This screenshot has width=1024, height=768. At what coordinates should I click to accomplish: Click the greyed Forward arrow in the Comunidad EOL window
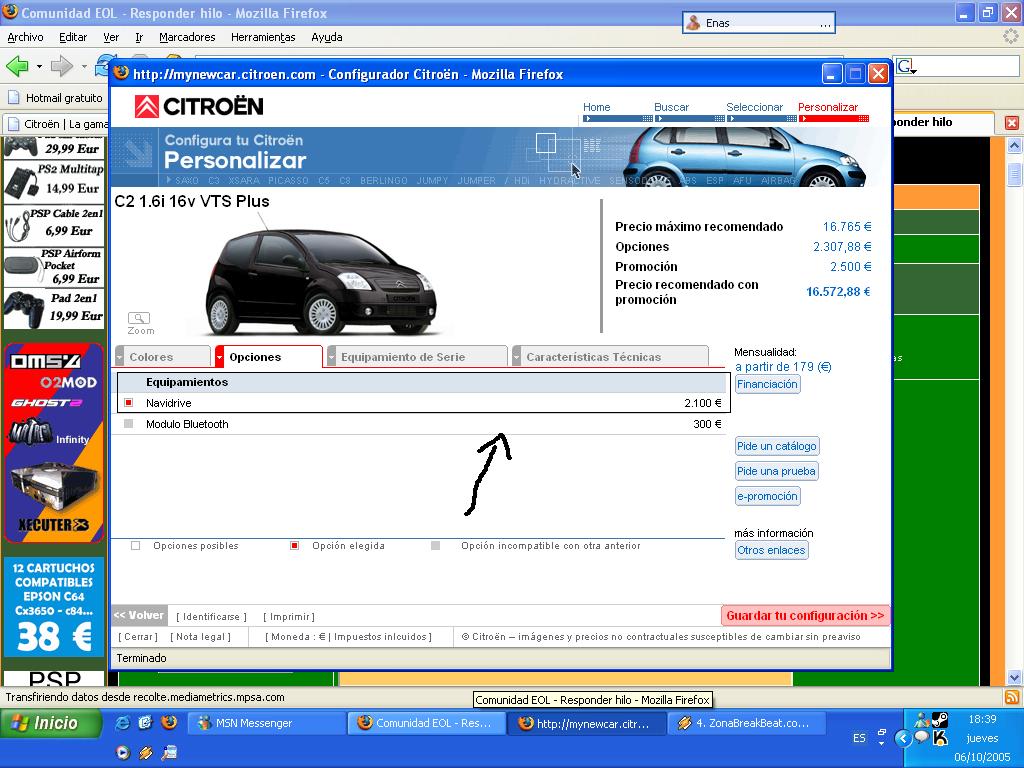tap(61, 65)
